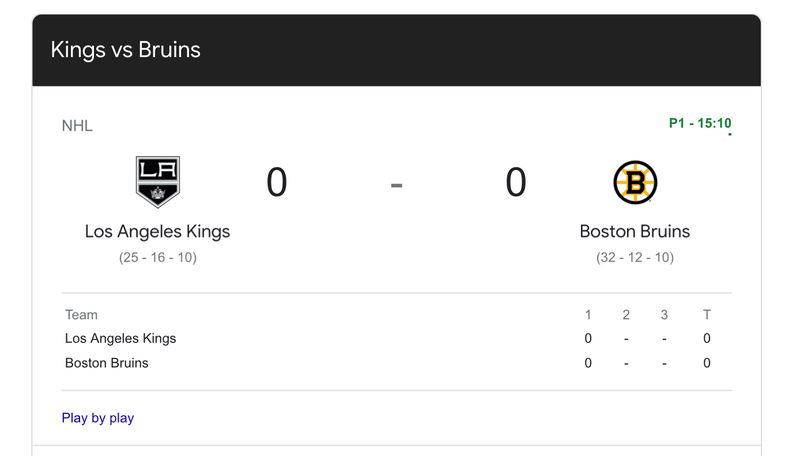Open the Play by play link
Viewport: 800px width, 456px height.
pos(98,418)
